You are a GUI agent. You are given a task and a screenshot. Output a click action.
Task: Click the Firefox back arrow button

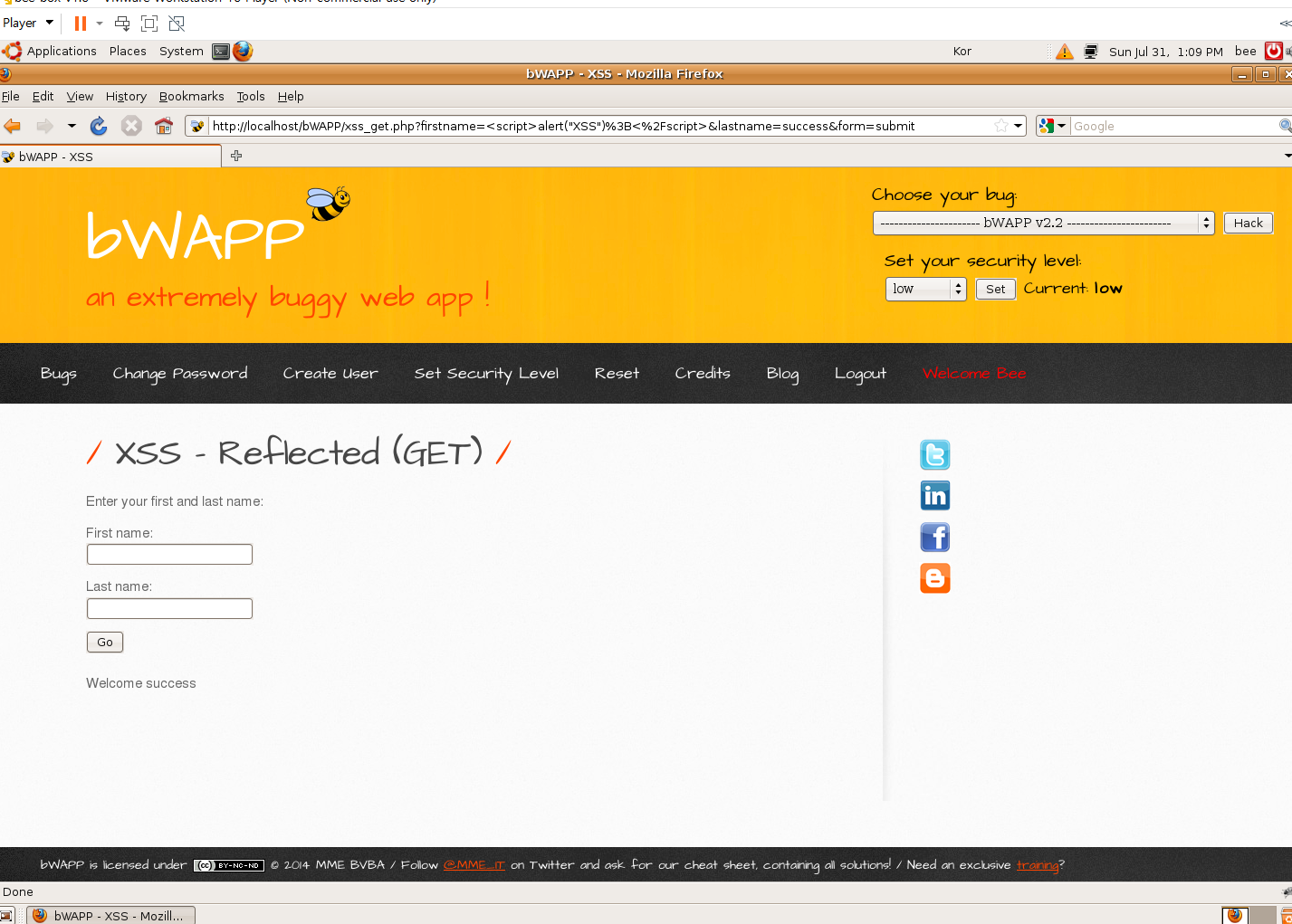coord(12,126)
